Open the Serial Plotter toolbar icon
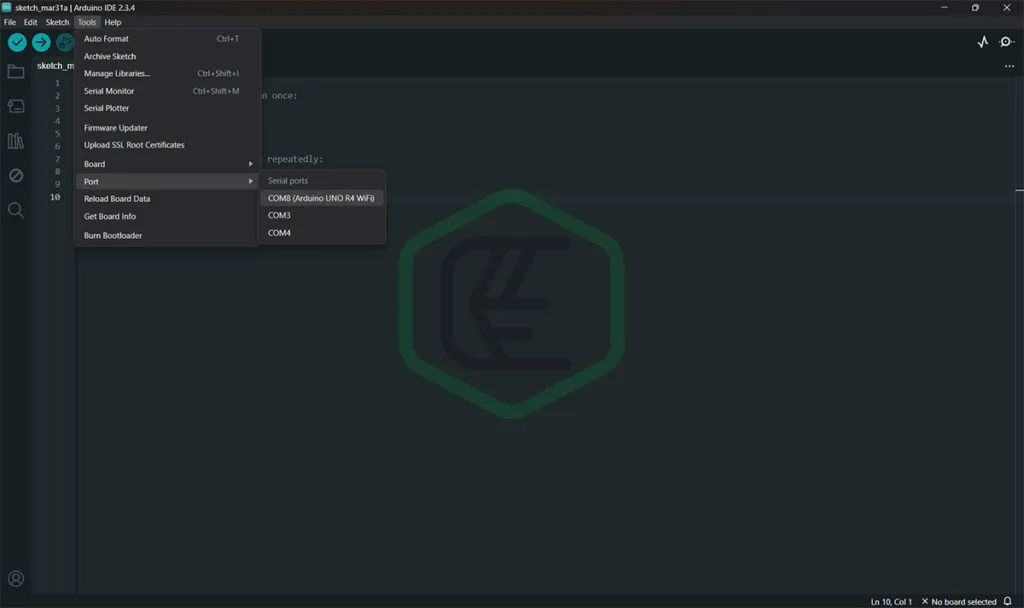The width and height of the screenshot is (1024, 608). point(983,42)
